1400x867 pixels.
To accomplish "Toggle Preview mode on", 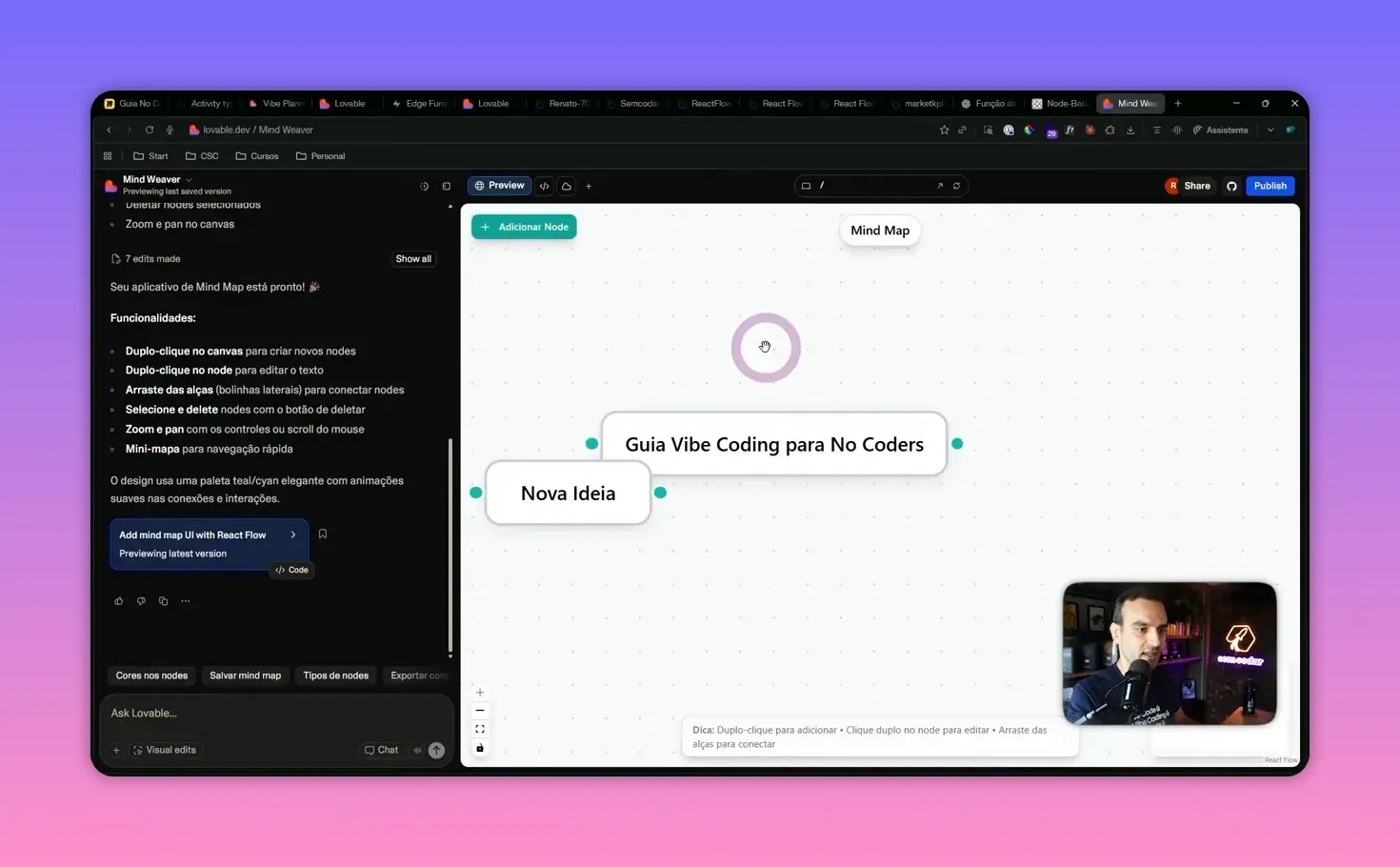I will point(499,185).
